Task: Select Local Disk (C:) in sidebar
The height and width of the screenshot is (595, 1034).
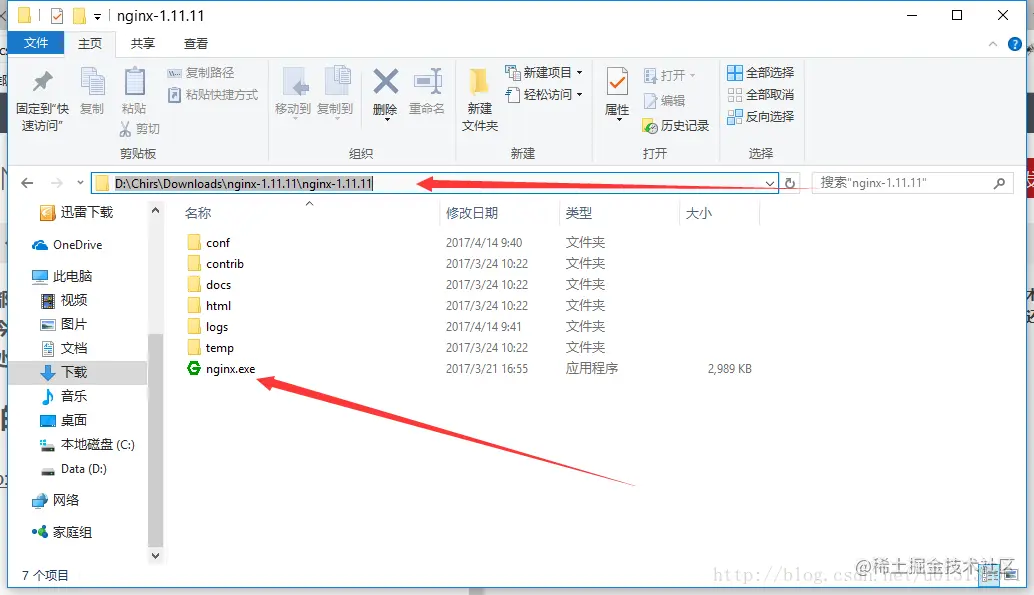Action: coord(87,445)
